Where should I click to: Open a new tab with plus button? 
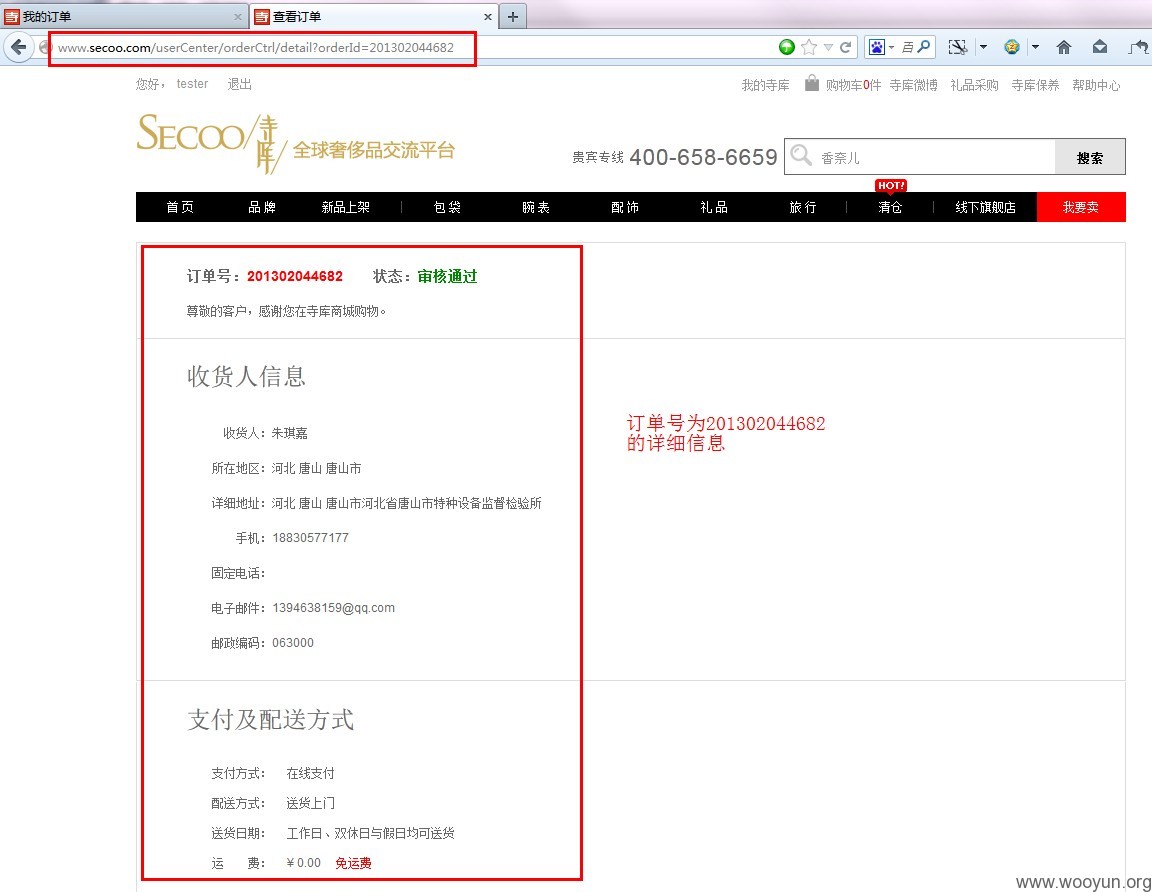(x=513, y=16)
